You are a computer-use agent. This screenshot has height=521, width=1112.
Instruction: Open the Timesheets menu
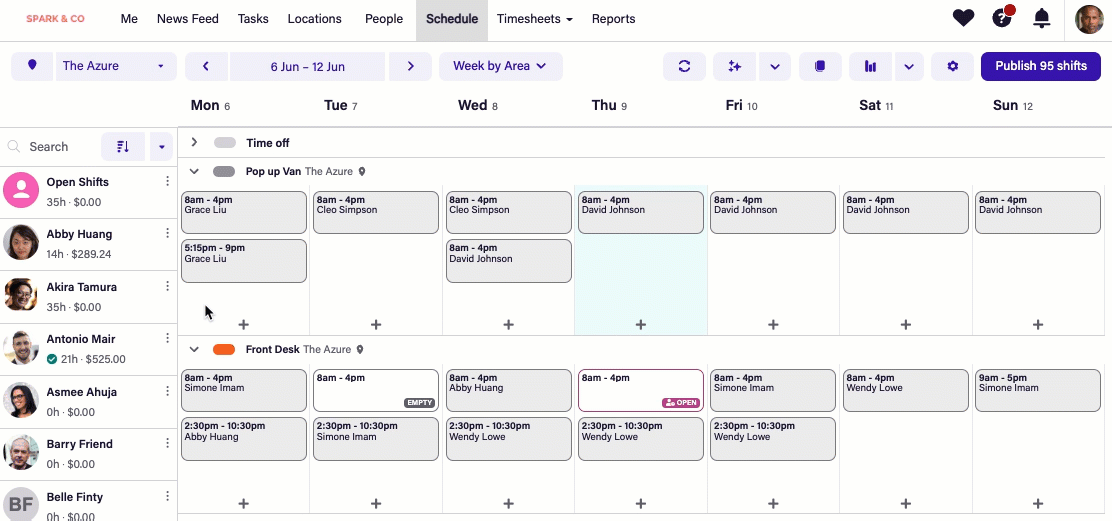pos(534,19)
